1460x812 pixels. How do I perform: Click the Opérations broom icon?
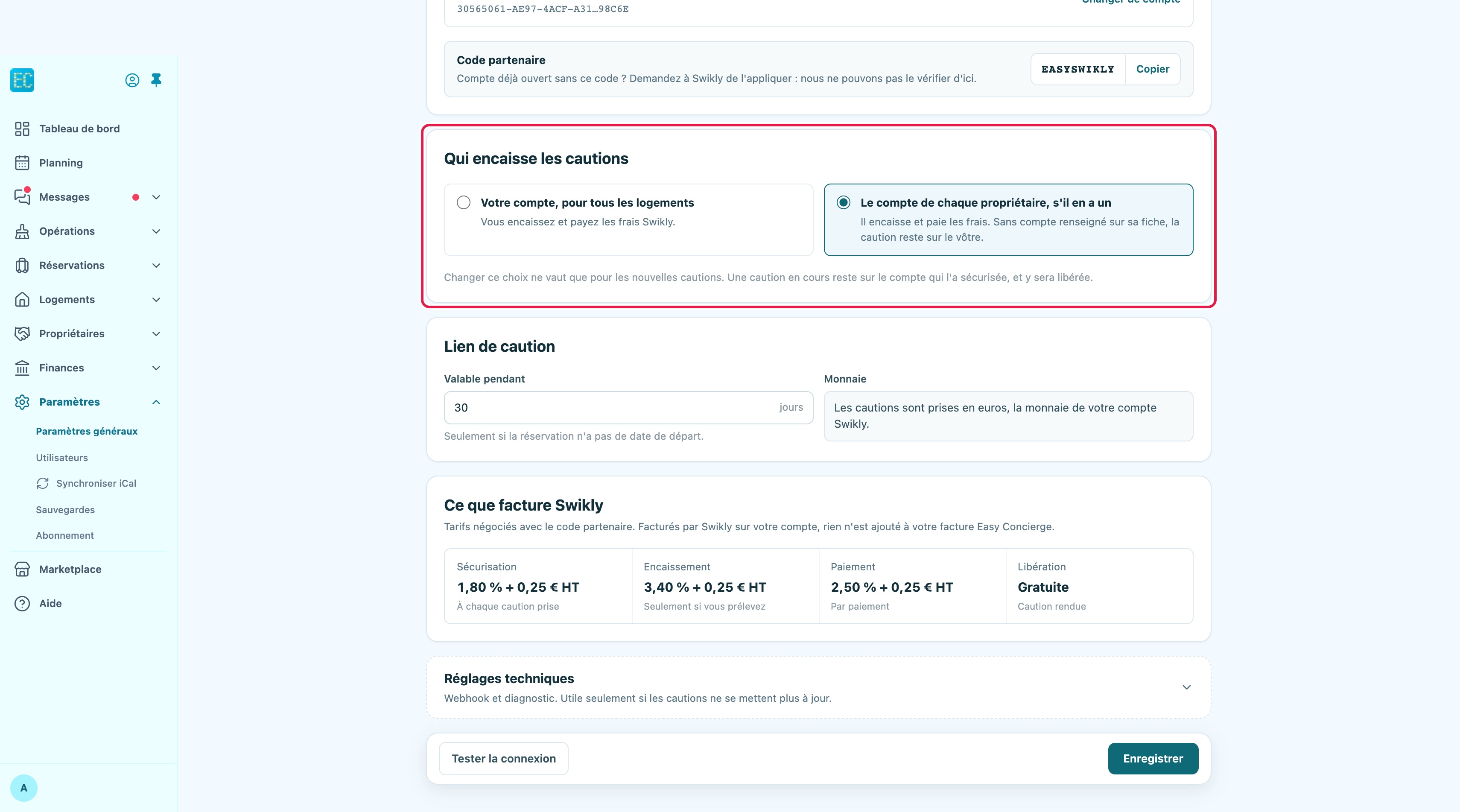tap(22, 231)
